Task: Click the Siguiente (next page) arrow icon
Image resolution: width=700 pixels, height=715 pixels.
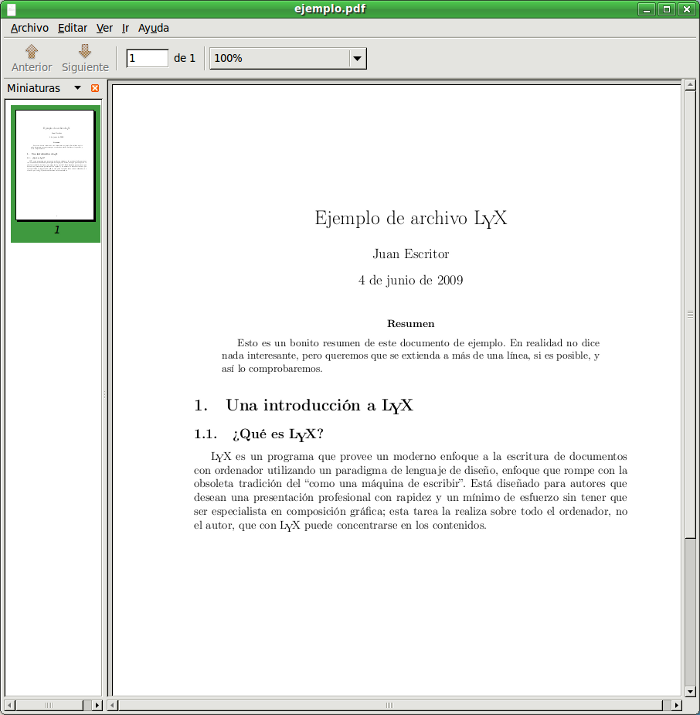Action: coord(85,51)
